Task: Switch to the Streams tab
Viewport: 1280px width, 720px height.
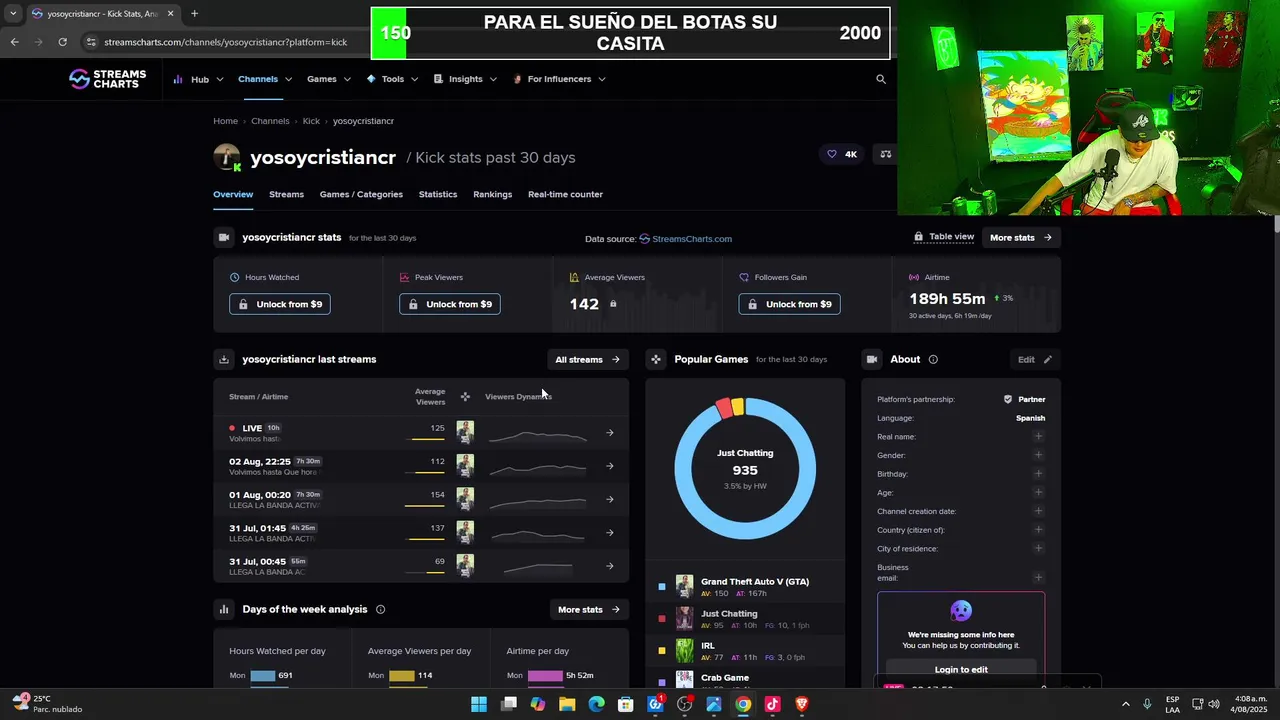Action: 286,194
